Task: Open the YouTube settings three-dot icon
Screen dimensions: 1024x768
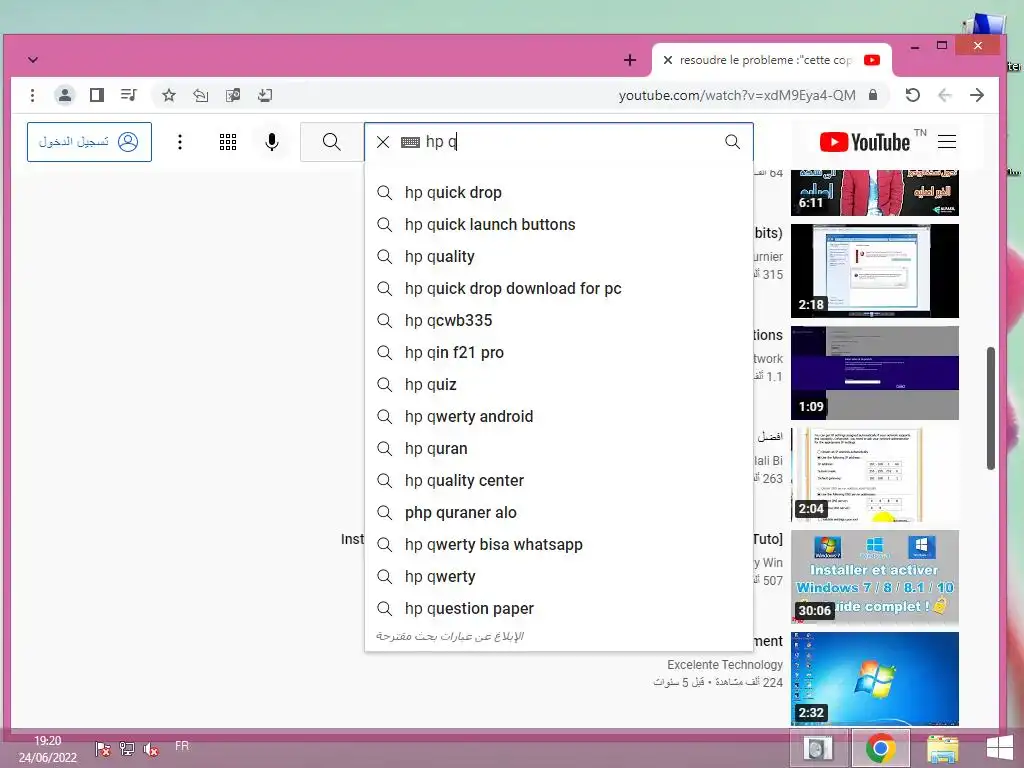Action: [180, 142]
